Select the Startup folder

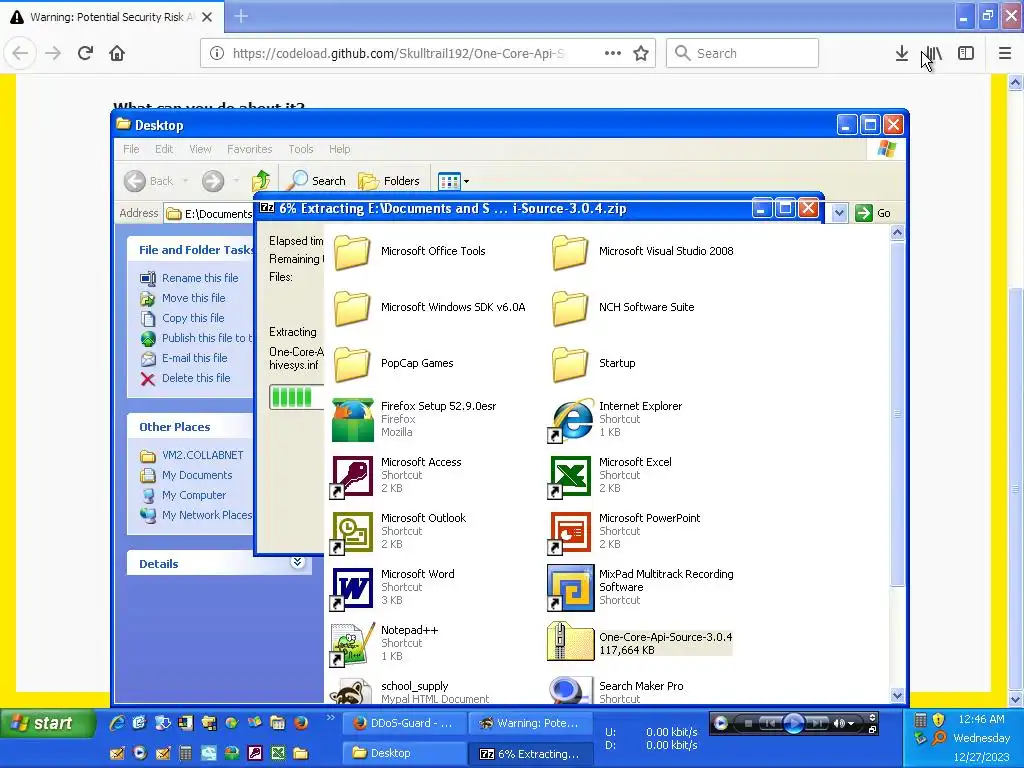click(x=571, y=364)
